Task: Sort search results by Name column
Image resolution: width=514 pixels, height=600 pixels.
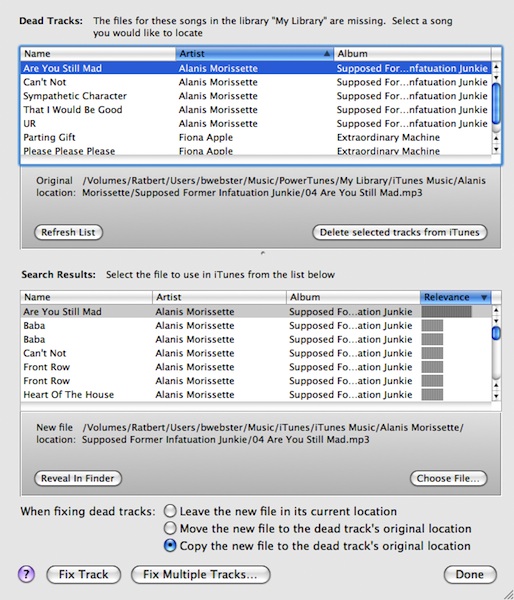Action: pyautogui.click(x=86, y=297)
